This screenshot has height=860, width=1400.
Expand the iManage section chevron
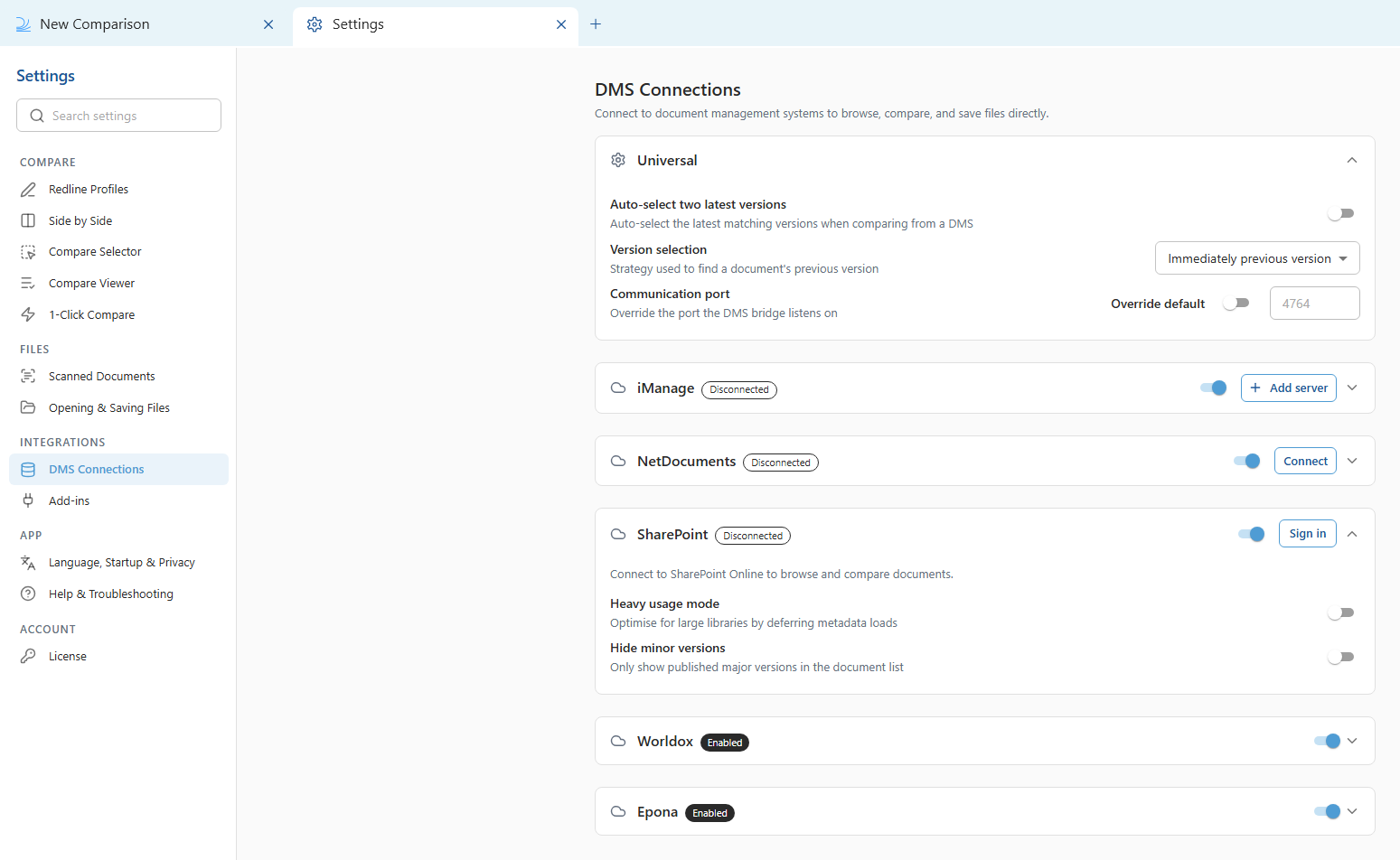1352,388
